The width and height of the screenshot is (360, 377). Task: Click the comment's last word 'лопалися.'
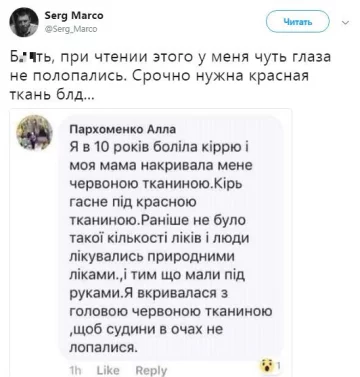tap(103, 348)
